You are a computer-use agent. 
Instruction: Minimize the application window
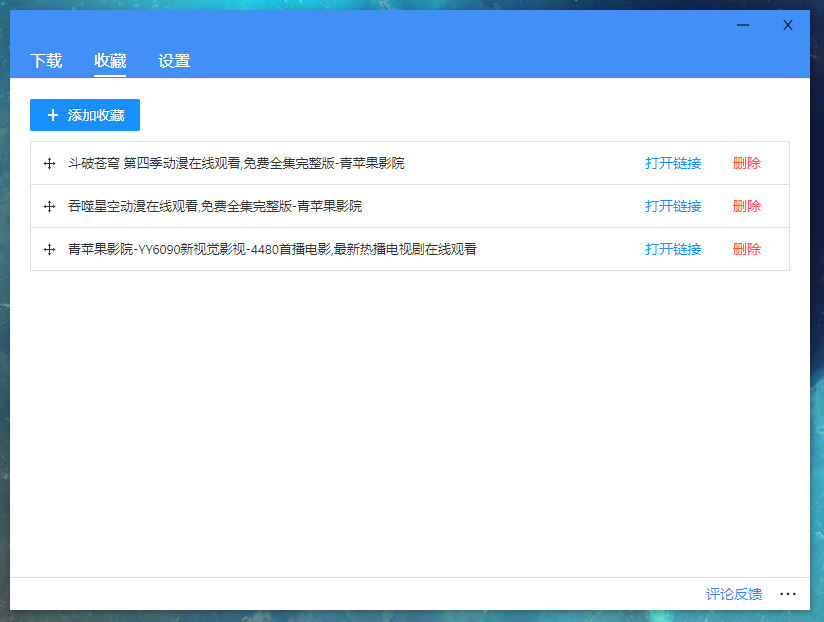click(x=743, y=25)
